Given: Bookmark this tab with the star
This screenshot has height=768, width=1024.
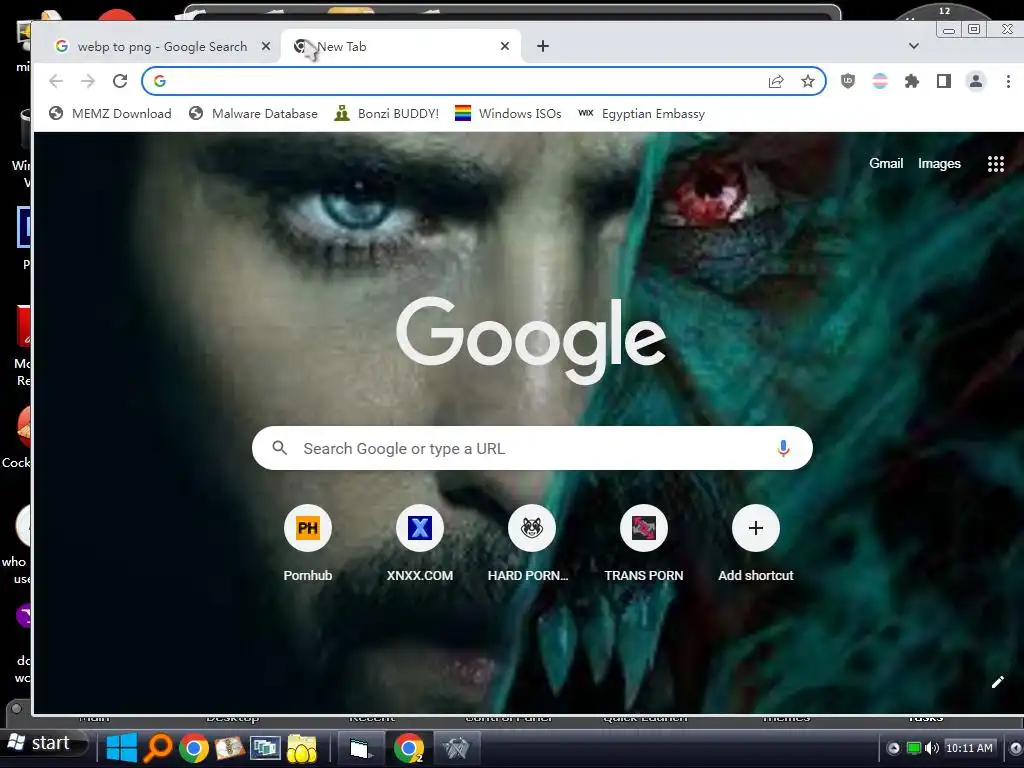Looking at the screenshot, I should click(808, 81).
